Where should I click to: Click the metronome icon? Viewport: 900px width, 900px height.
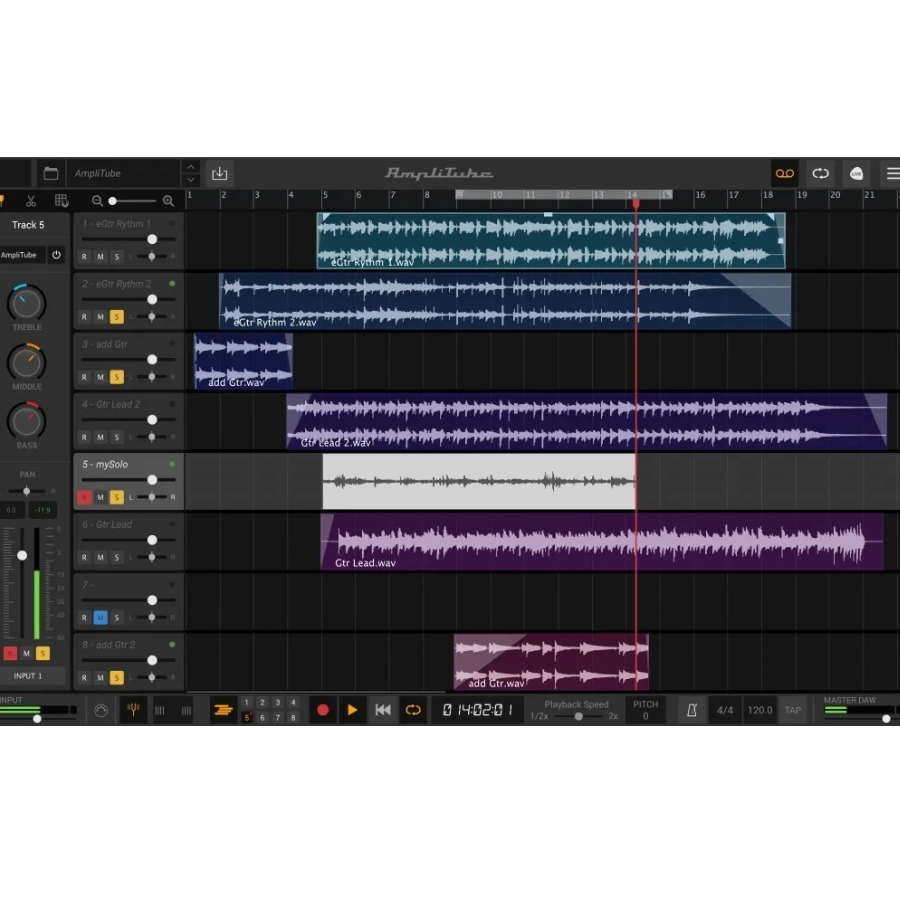[x=691, y=710]
